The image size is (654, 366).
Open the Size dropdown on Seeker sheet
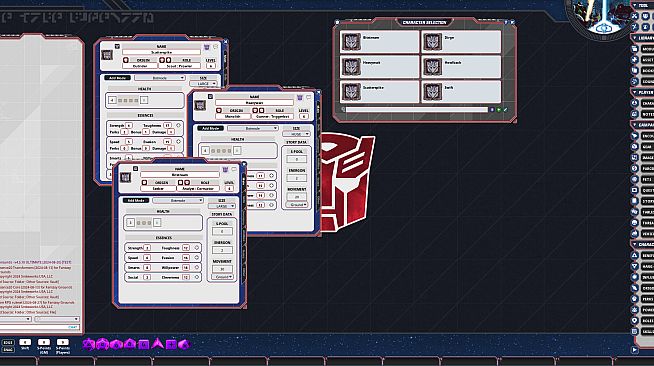click(x=221, y=206)
